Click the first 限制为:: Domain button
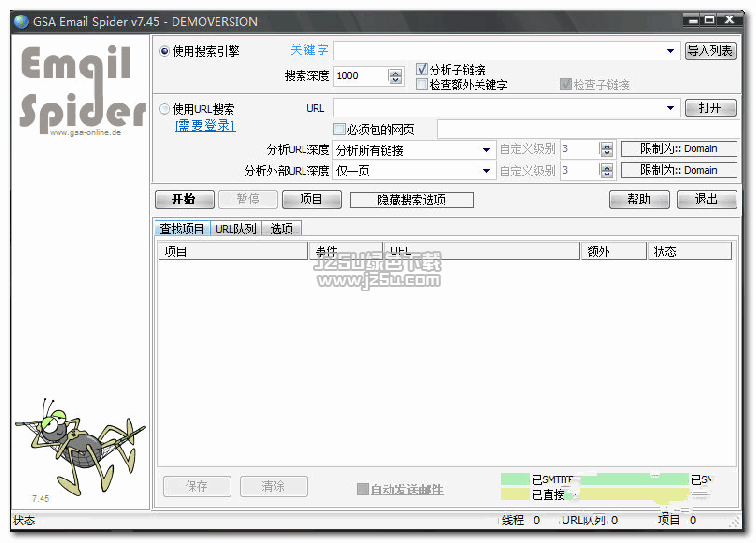 [x=679, y=149]
